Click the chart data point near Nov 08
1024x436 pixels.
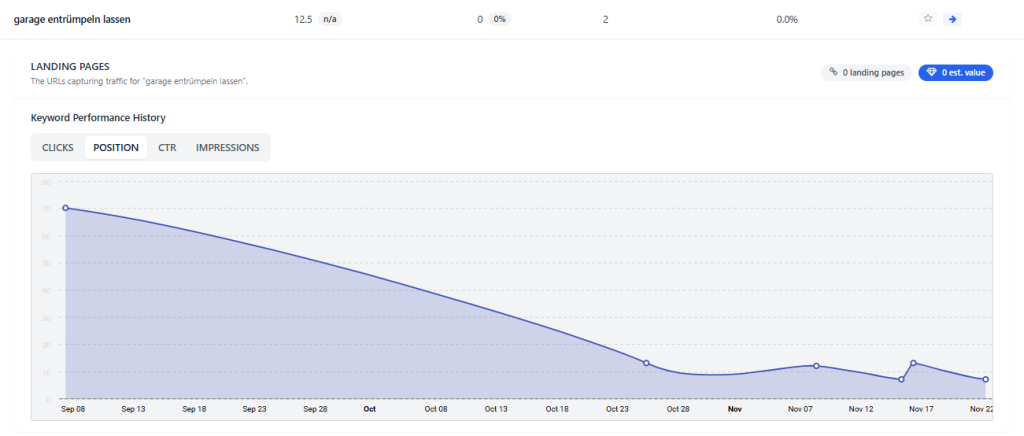(816, 366)
